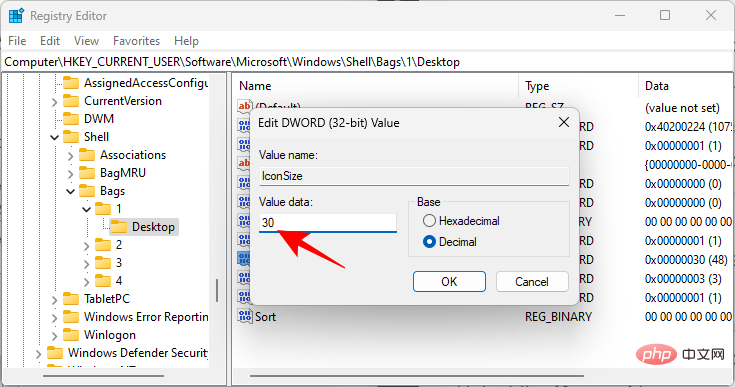Select the Sort value row name
The image size is (735, 387).
click(x=265, y=317)
